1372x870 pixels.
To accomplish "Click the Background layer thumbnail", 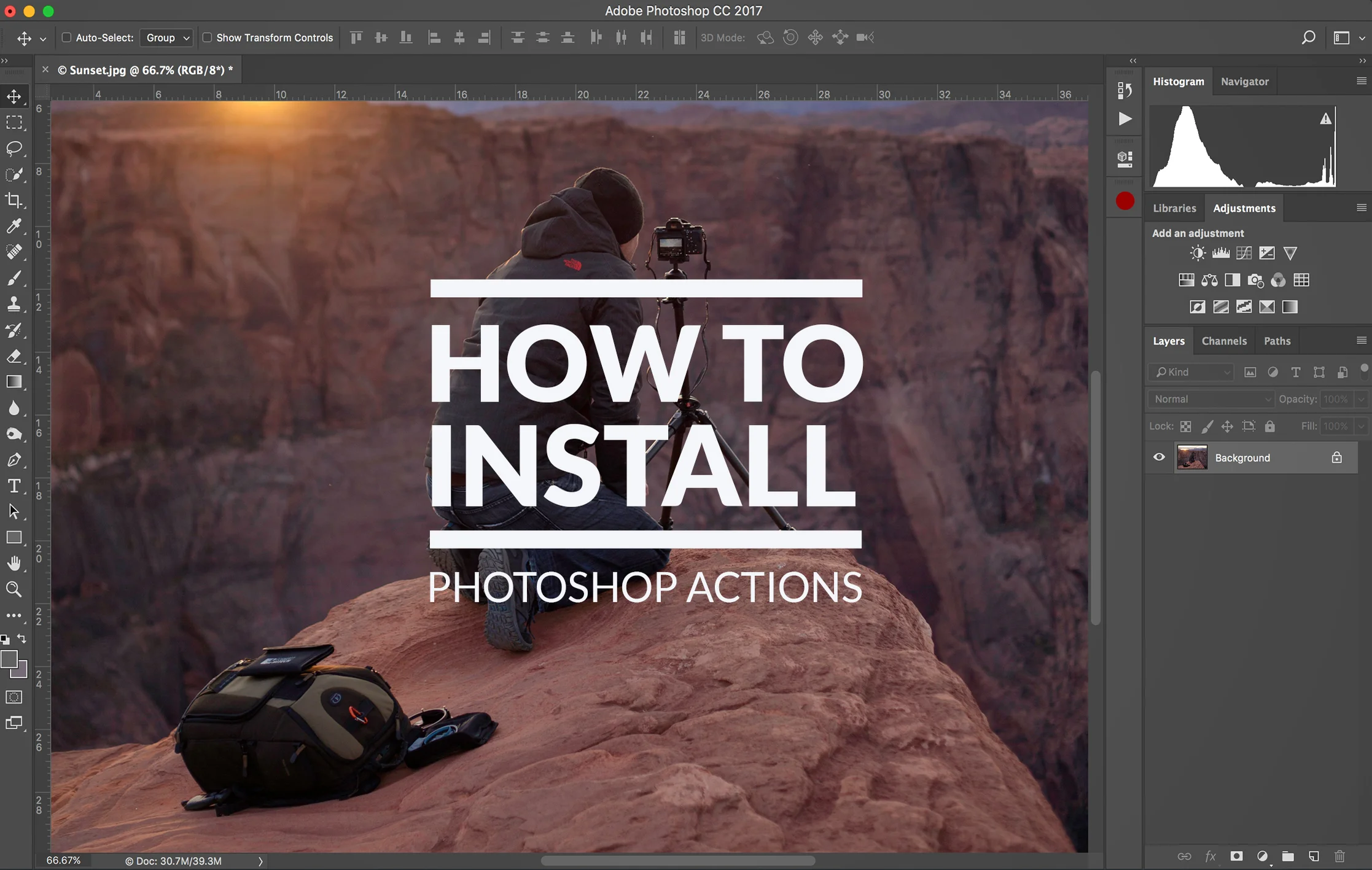I will click(1192, 457).
